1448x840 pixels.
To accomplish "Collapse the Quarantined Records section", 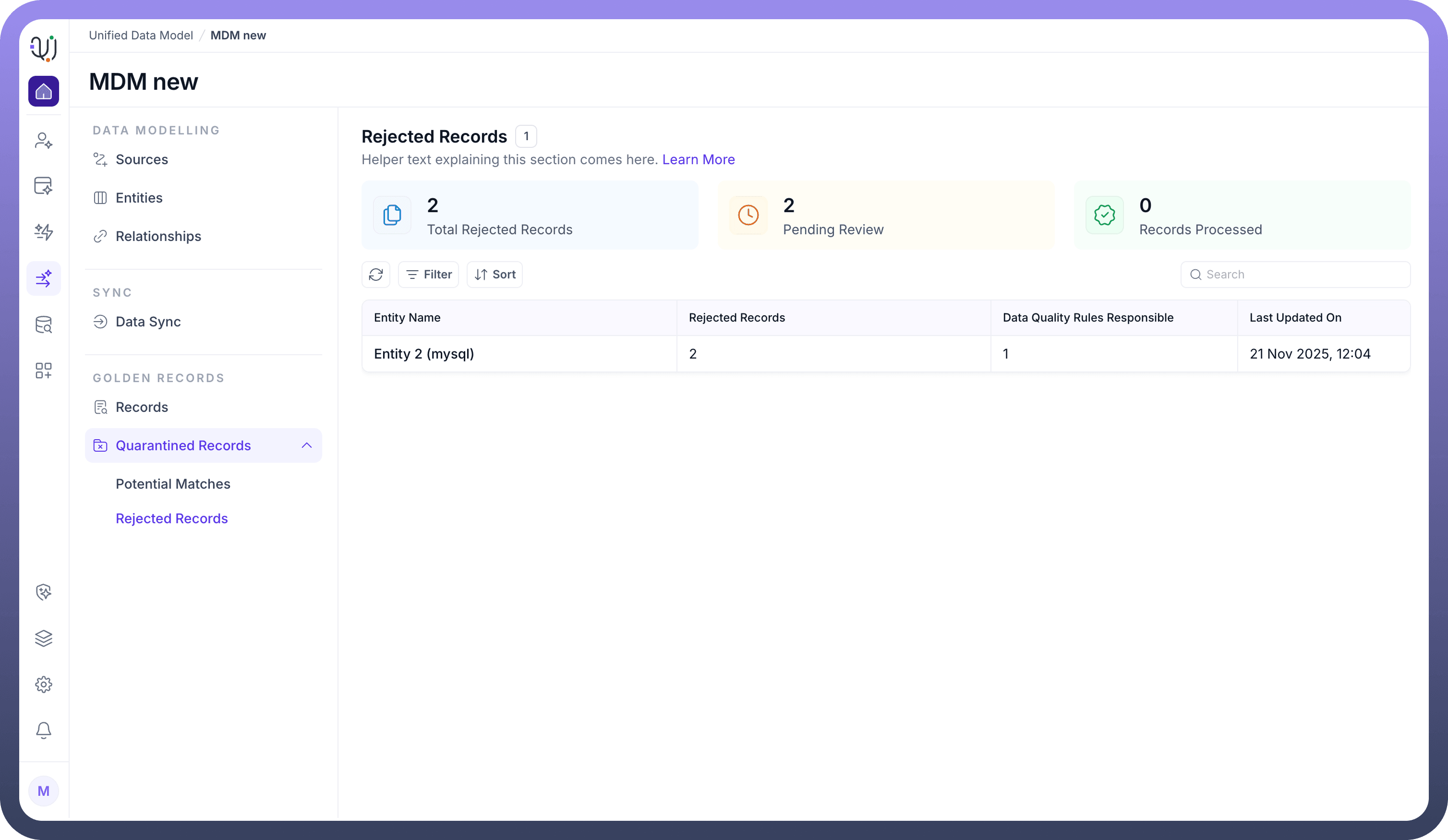I will coord(306,445).
